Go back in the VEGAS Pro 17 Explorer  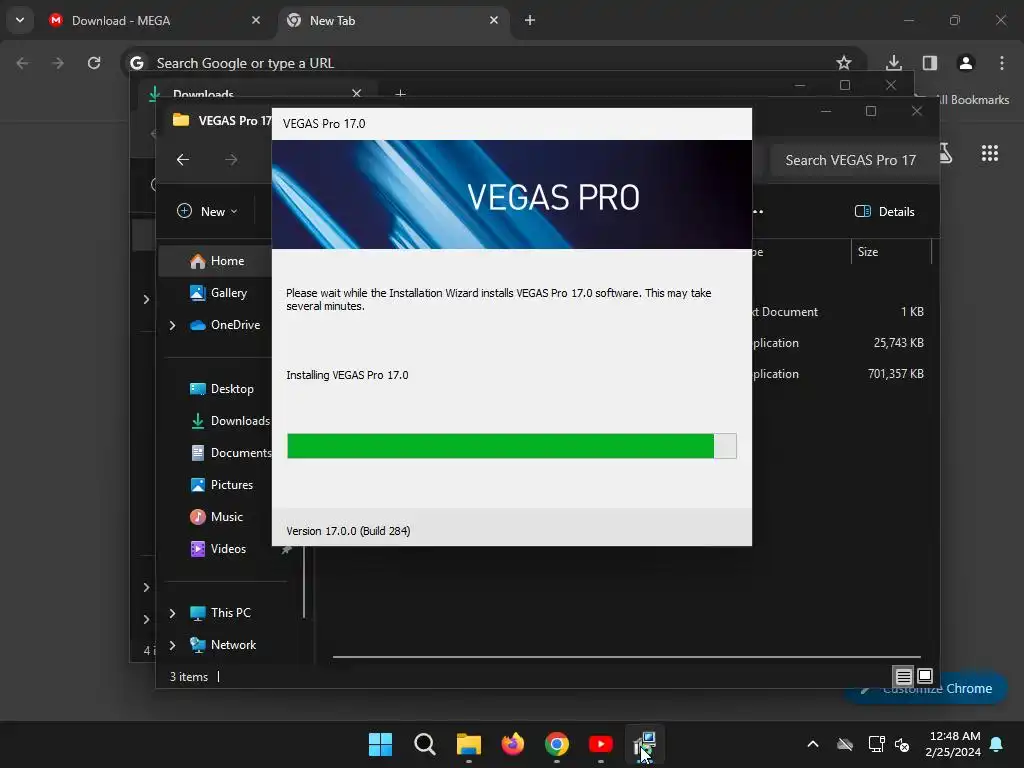click(x=183, y=159)
